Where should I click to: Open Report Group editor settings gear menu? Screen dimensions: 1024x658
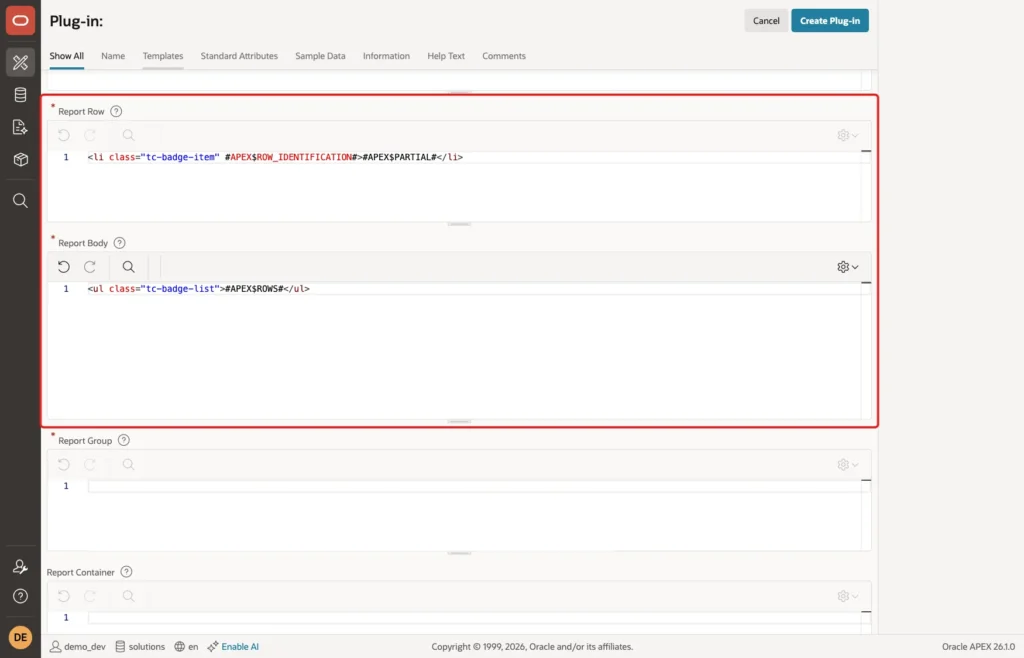[x=848, y=465]
